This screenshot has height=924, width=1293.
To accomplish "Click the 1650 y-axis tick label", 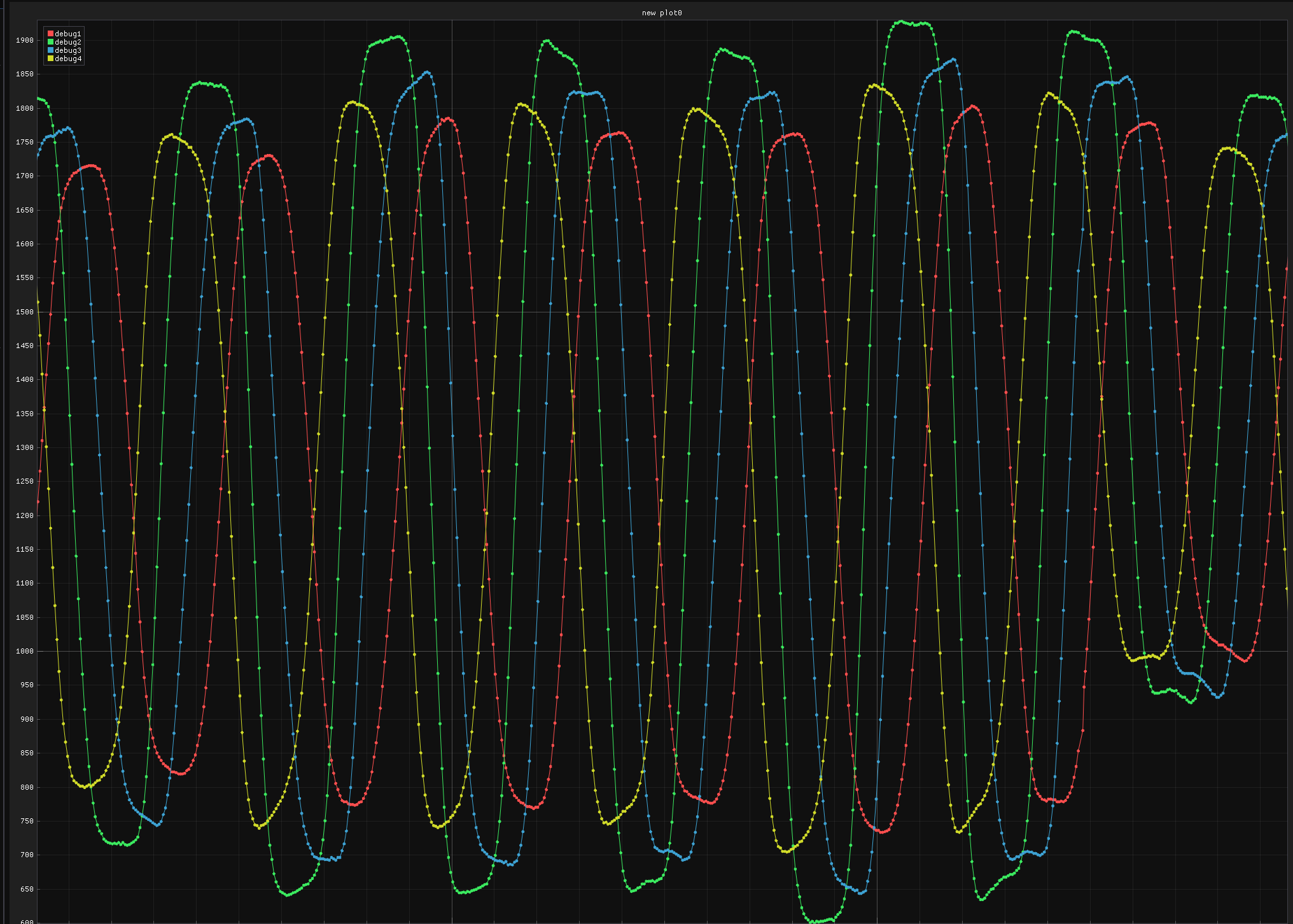I will (25, 210).
